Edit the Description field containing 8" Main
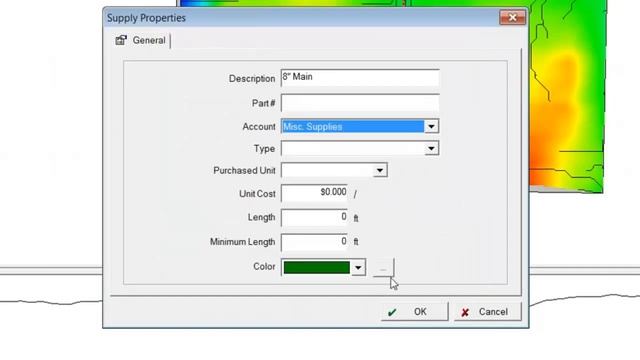 [x=360, y=78]
